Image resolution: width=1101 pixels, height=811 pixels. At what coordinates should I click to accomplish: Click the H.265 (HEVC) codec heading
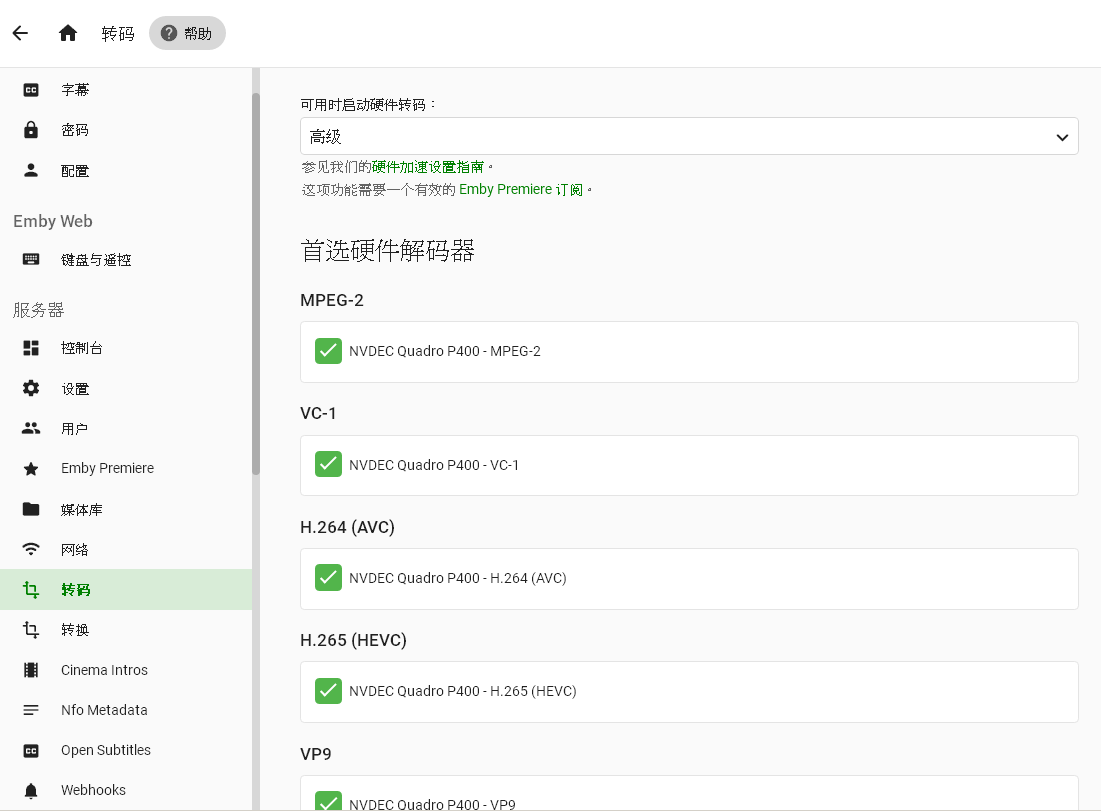point(353,640)
